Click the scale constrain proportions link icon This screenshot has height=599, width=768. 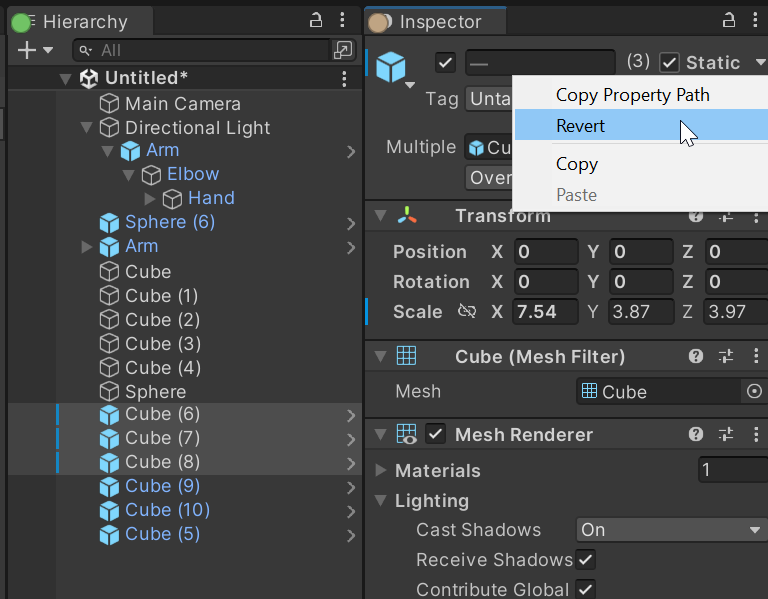click(466, 312)
